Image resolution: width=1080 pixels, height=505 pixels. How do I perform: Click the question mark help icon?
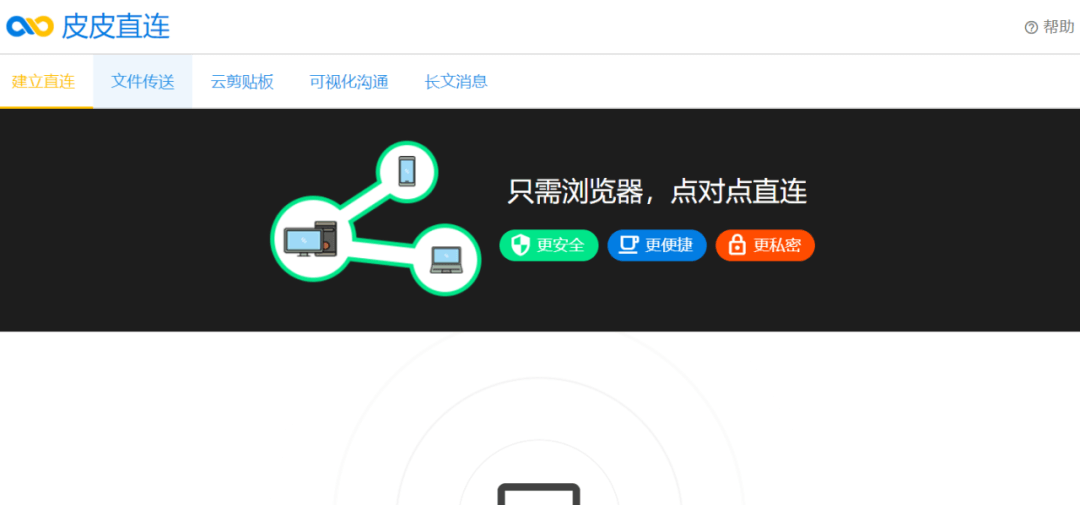coord(1031,28)
